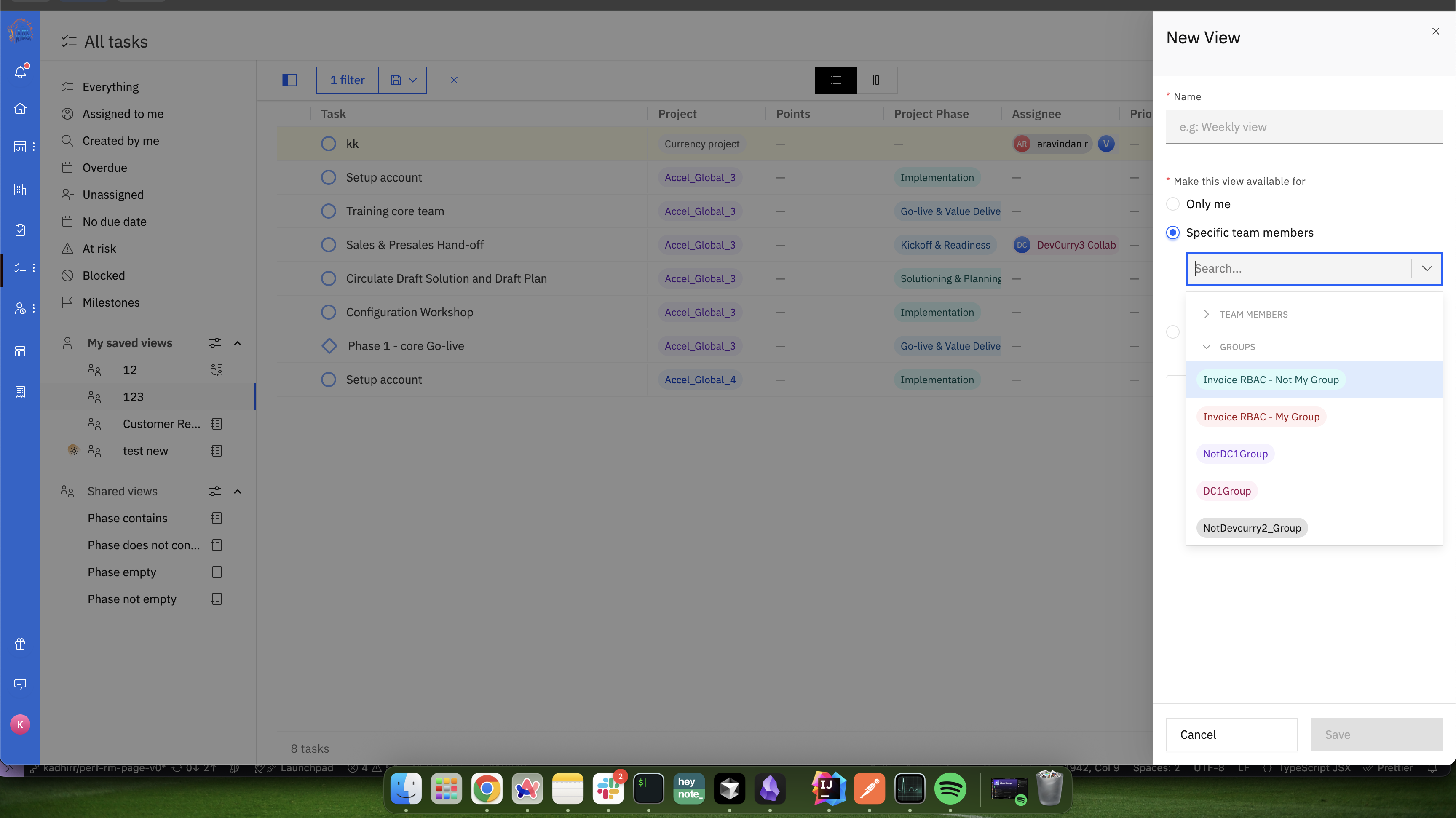Click the home icon in sidebar

coord(20,109)
